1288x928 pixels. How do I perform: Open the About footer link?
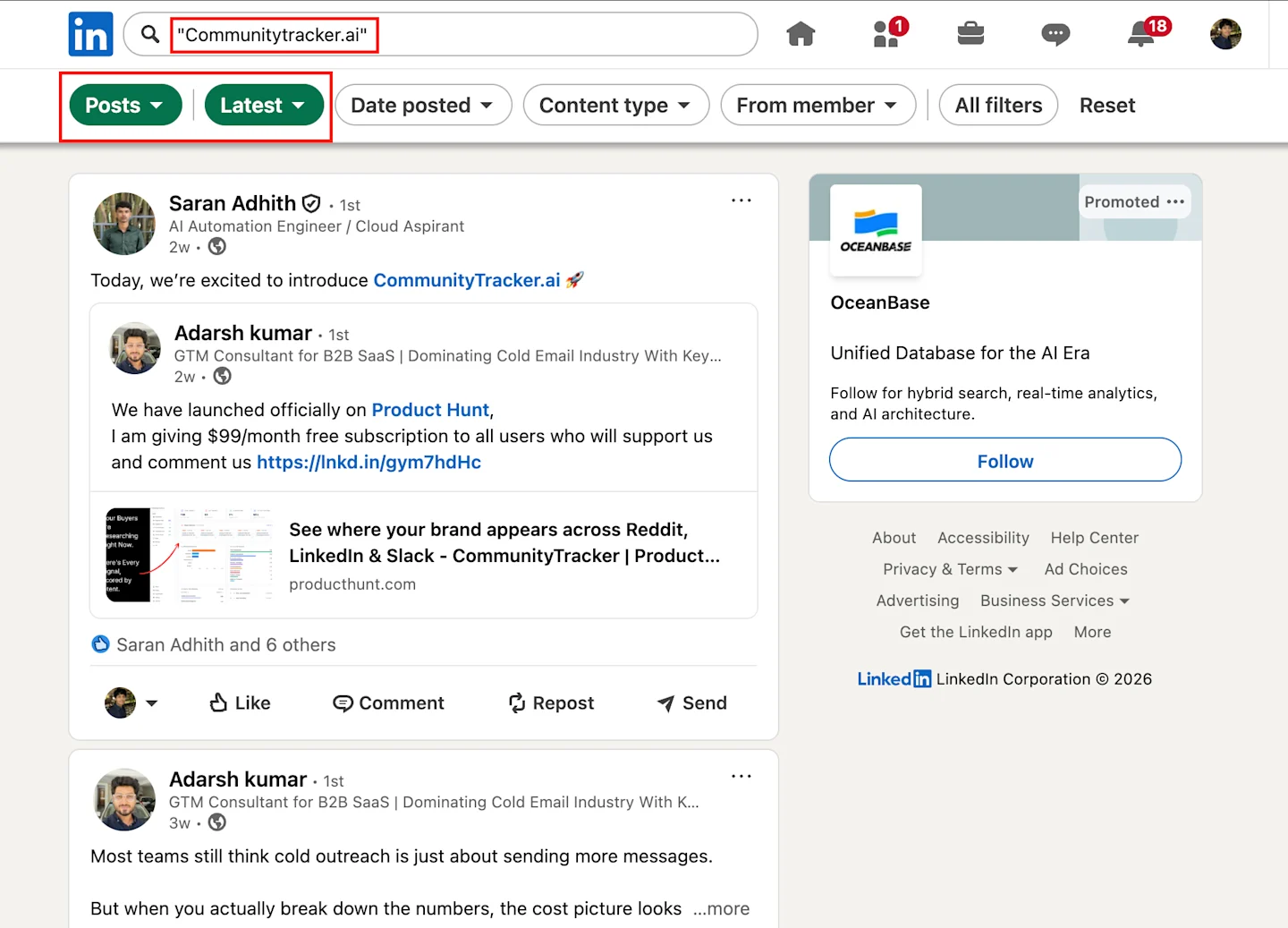pos(894,538)
